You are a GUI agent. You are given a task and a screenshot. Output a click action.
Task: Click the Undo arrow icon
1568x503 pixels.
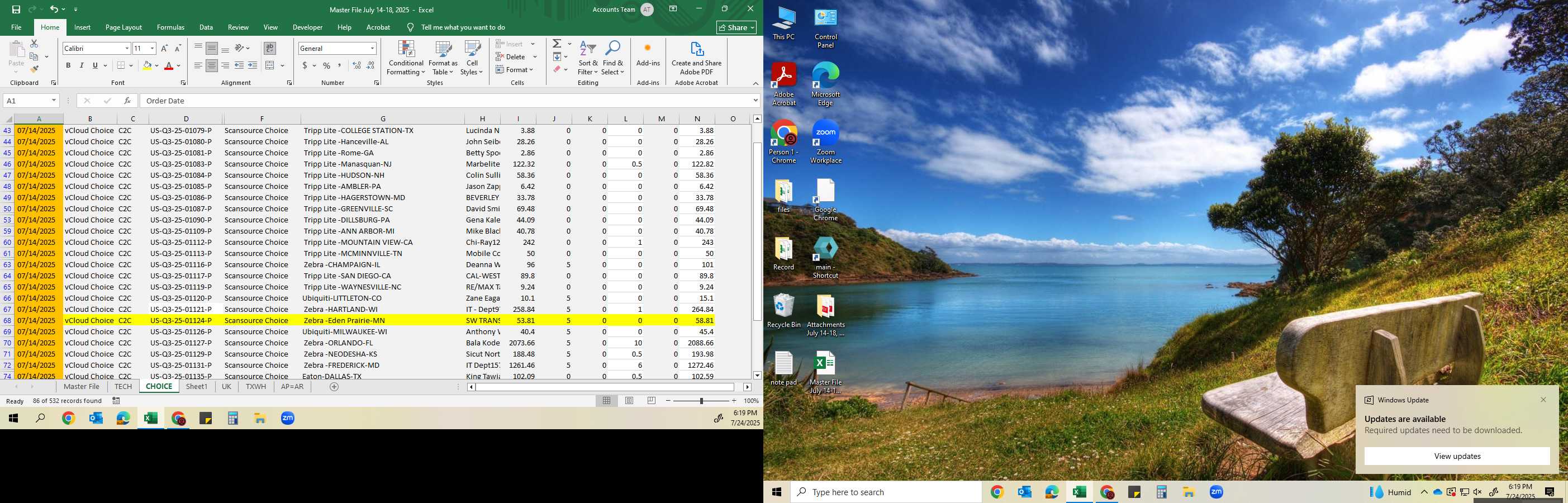(54, 9)
